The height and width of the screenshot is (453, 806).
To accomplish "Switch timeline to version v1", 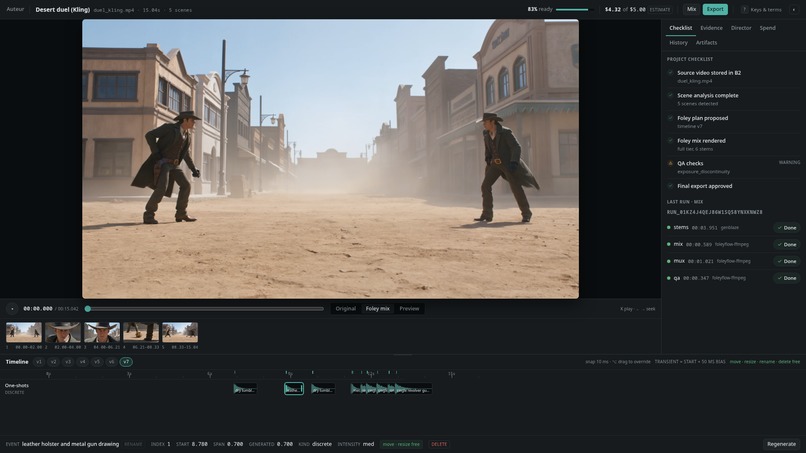I will pyautogui.click(x=39, y=362).
